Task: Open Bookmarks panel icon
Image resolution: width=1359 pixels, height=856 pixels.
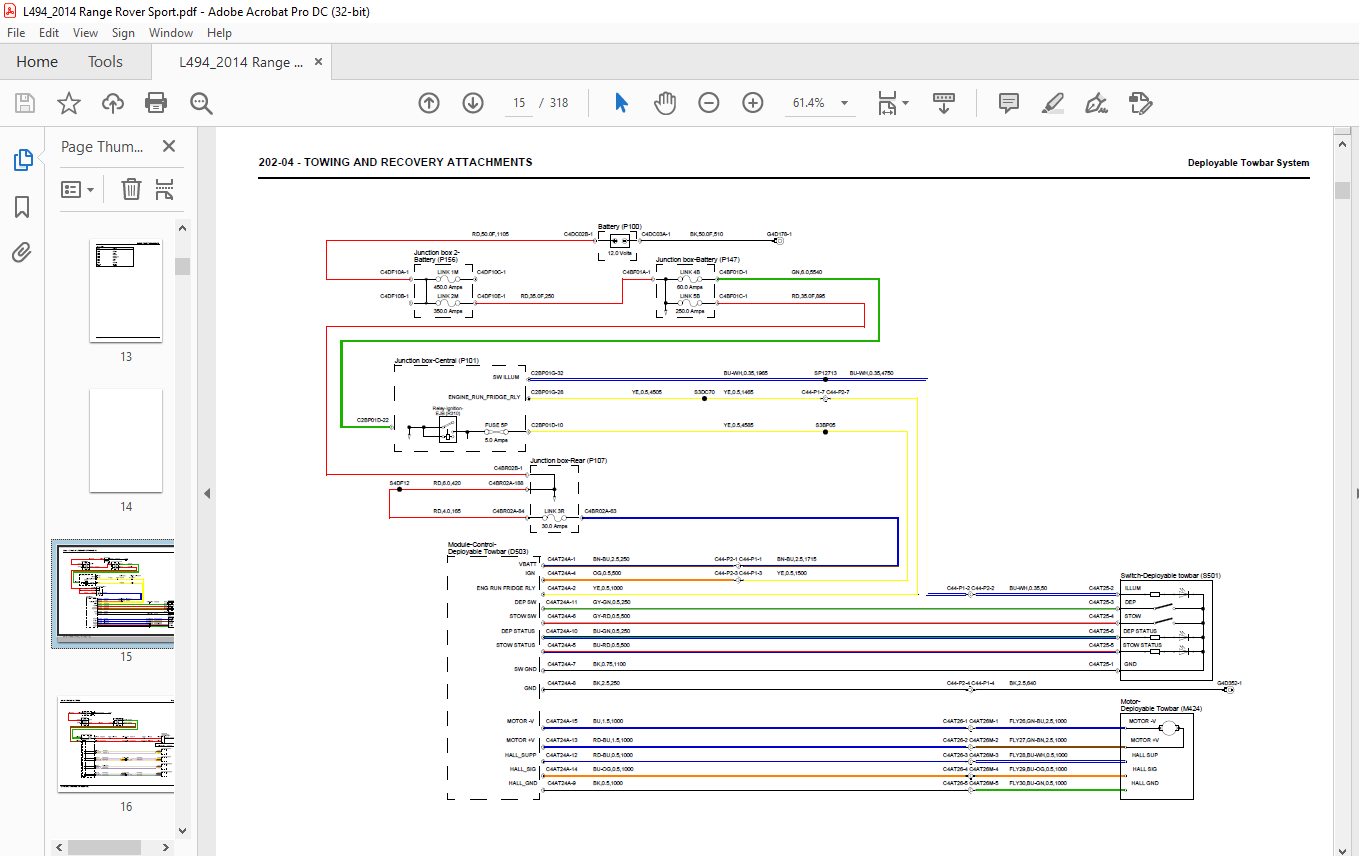Action: [22, 207]
